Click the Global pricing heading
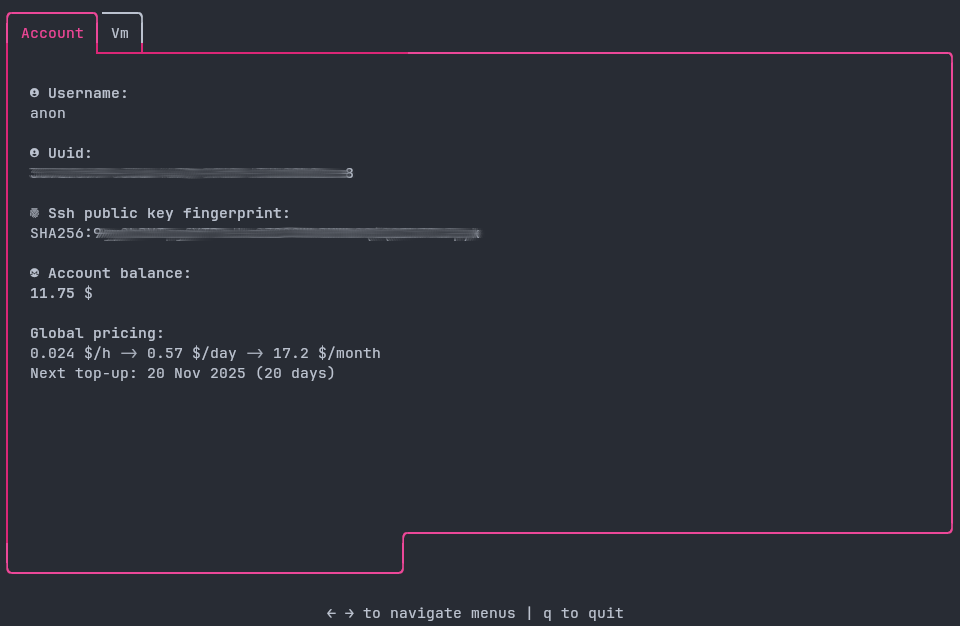The width and height of the screenshot is (960, 626). tap(97, 333)
